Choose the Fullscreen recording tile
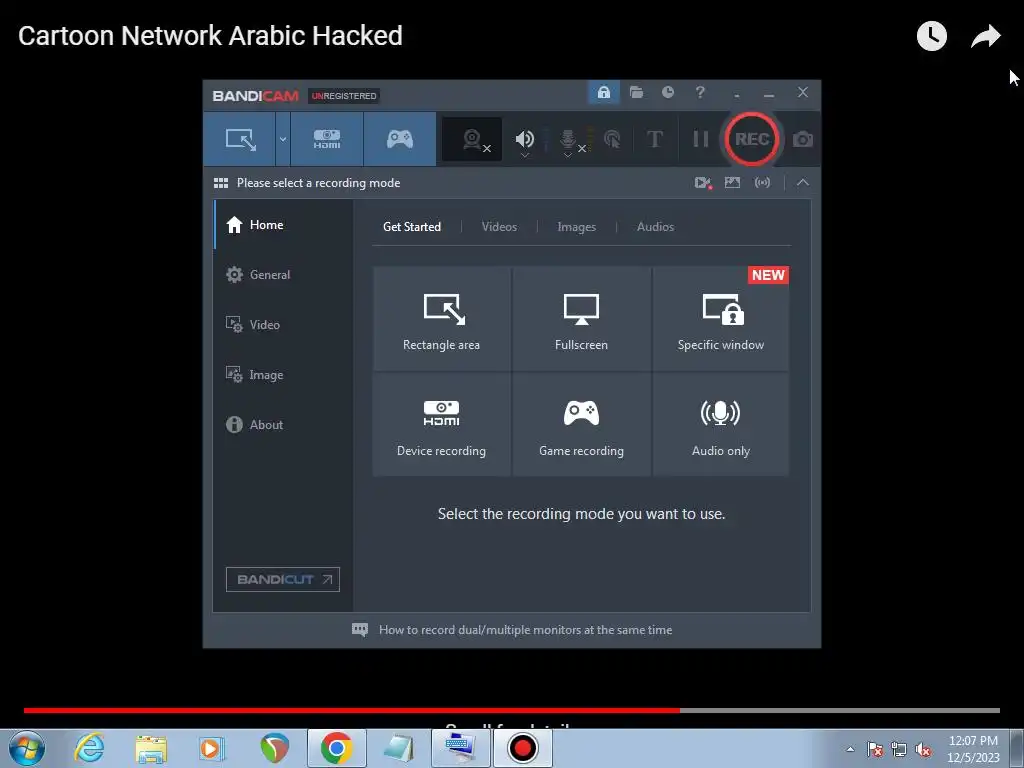Image resolution: width=1024 pixels, height=768 pixels. (581, 319)
